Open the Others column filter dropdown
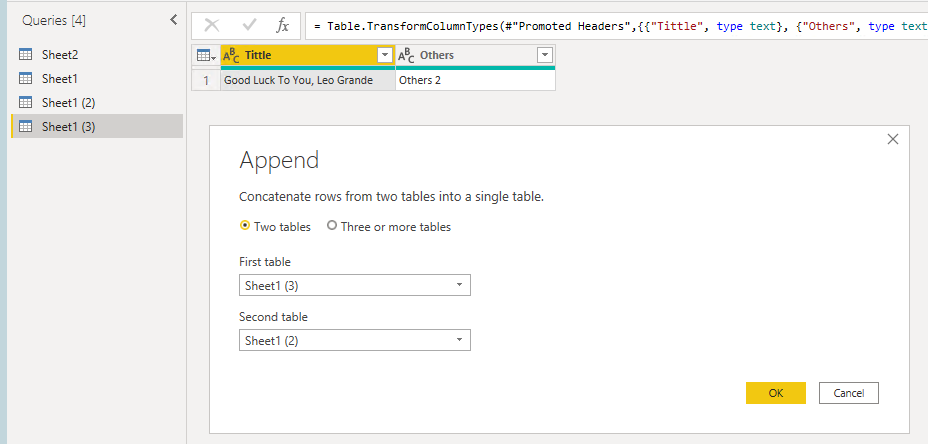The image size is (928, 444). click(x=545, y=56)
